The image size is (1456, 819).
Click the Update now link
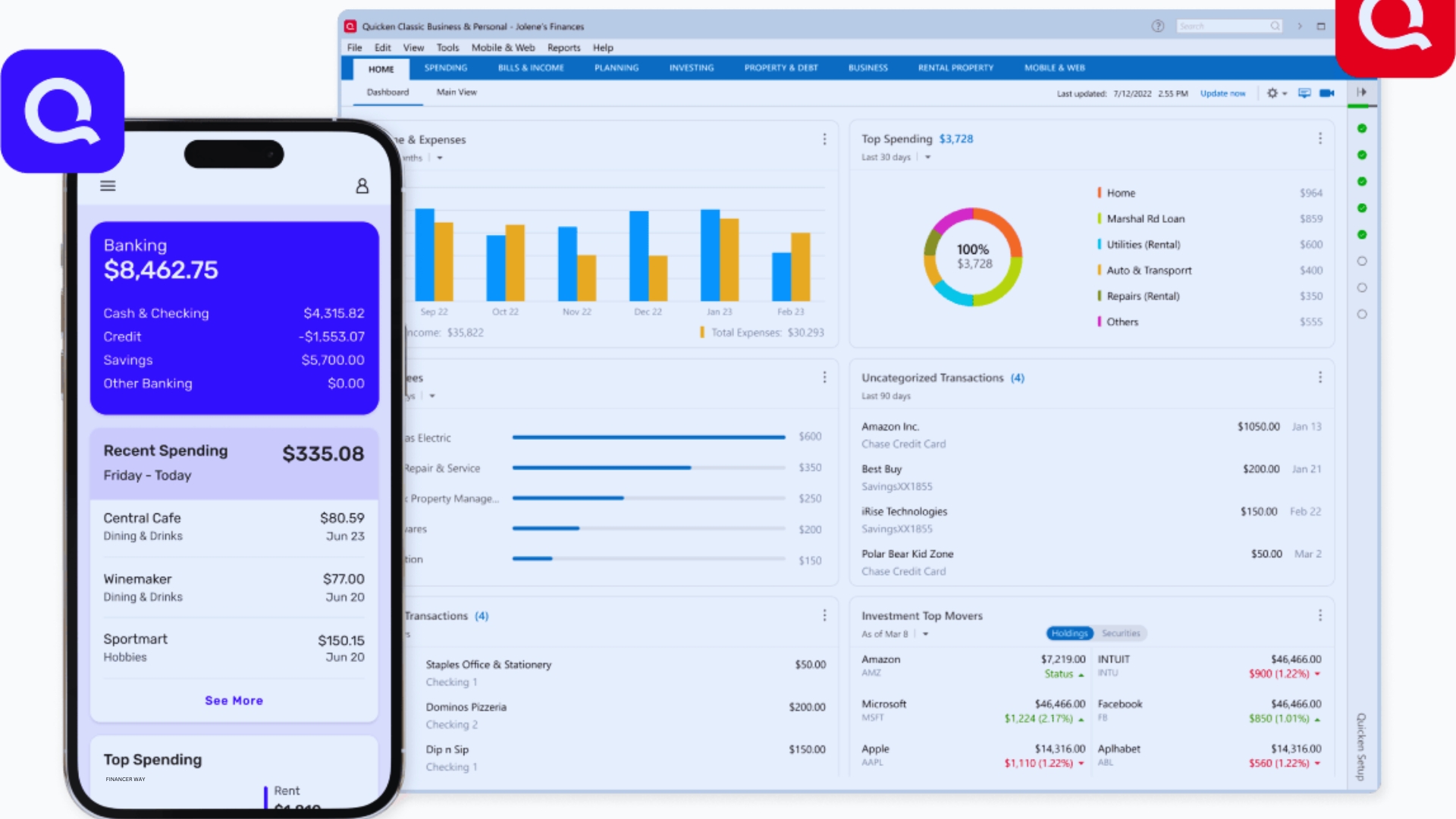pyautogui.click(x=1222, y=94)
